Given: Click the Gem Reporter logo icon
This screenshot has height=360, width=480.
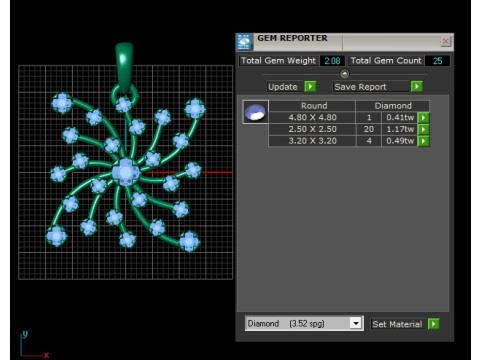Looking at the screenshot, I should click(x=244, y=42).
